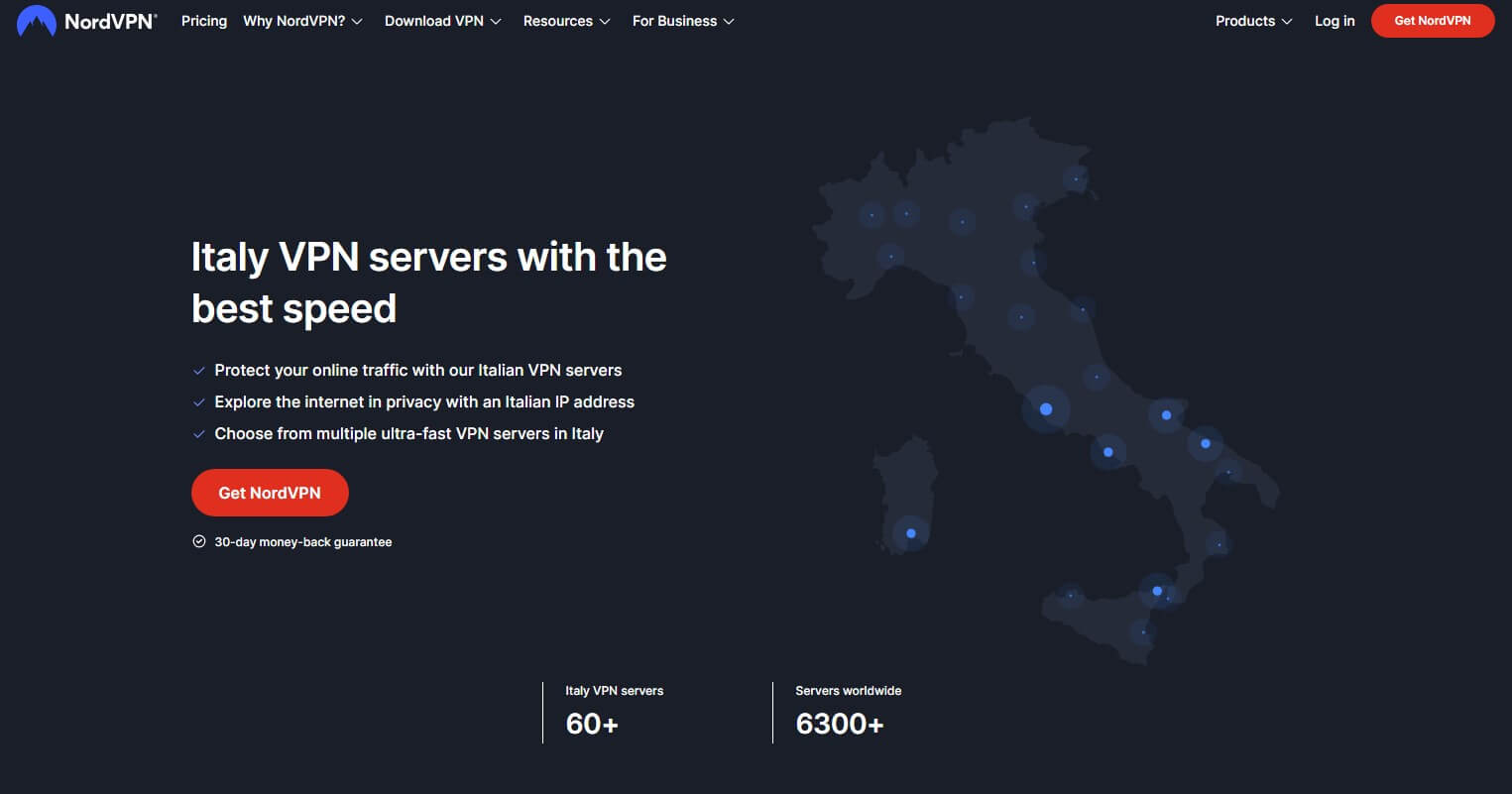The image size is (1512, 794).
Task: Click the checkmark beside 'Protect your online traffic'
Action: click(199, 371)
